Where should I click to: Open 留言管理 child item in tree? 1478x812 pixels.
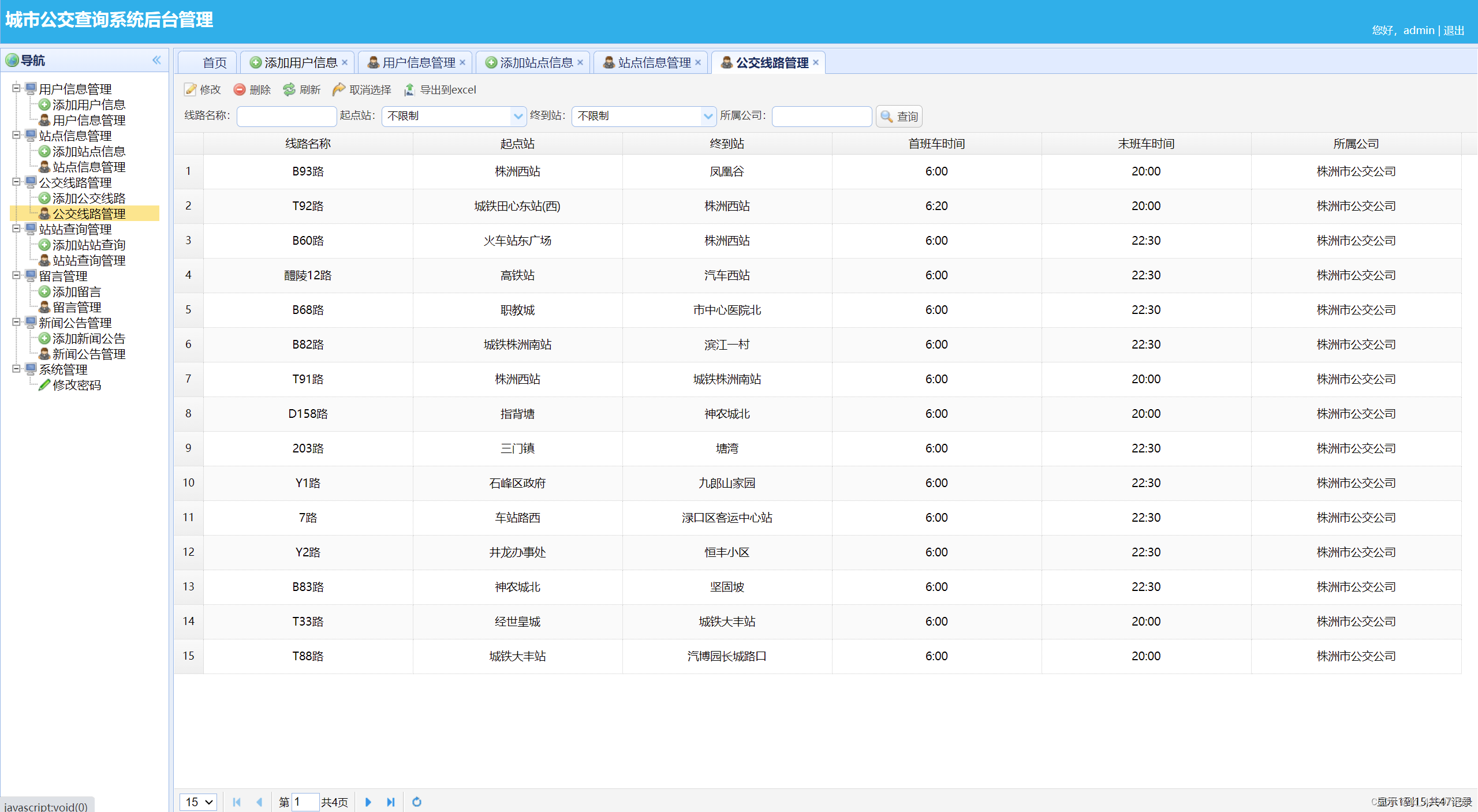(x=77, y=307)
